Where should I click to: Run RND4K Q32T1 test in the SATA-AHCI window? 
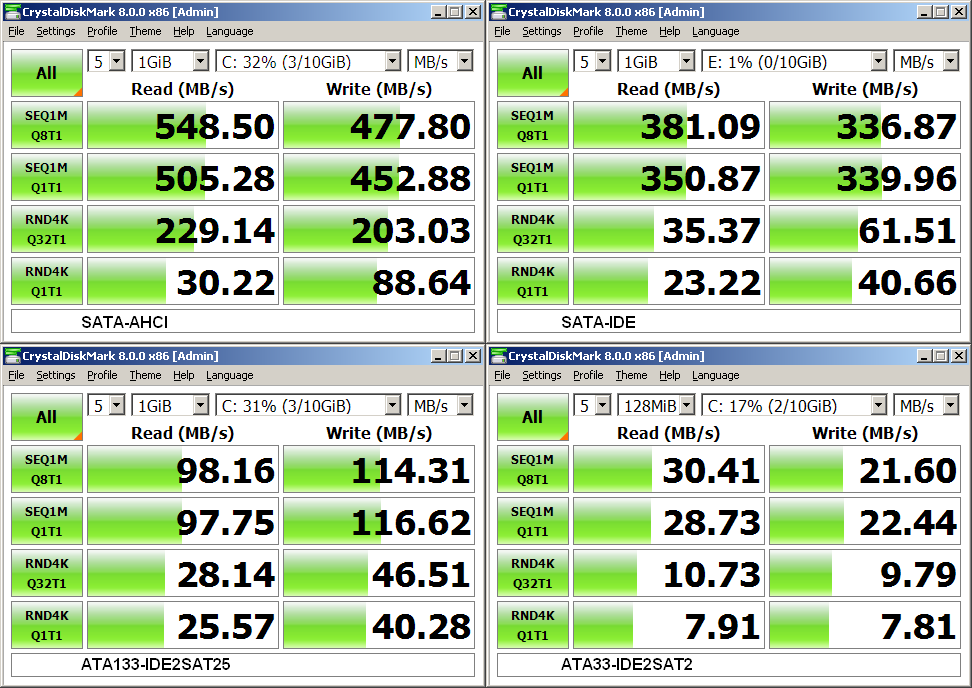tap(46, 229)
